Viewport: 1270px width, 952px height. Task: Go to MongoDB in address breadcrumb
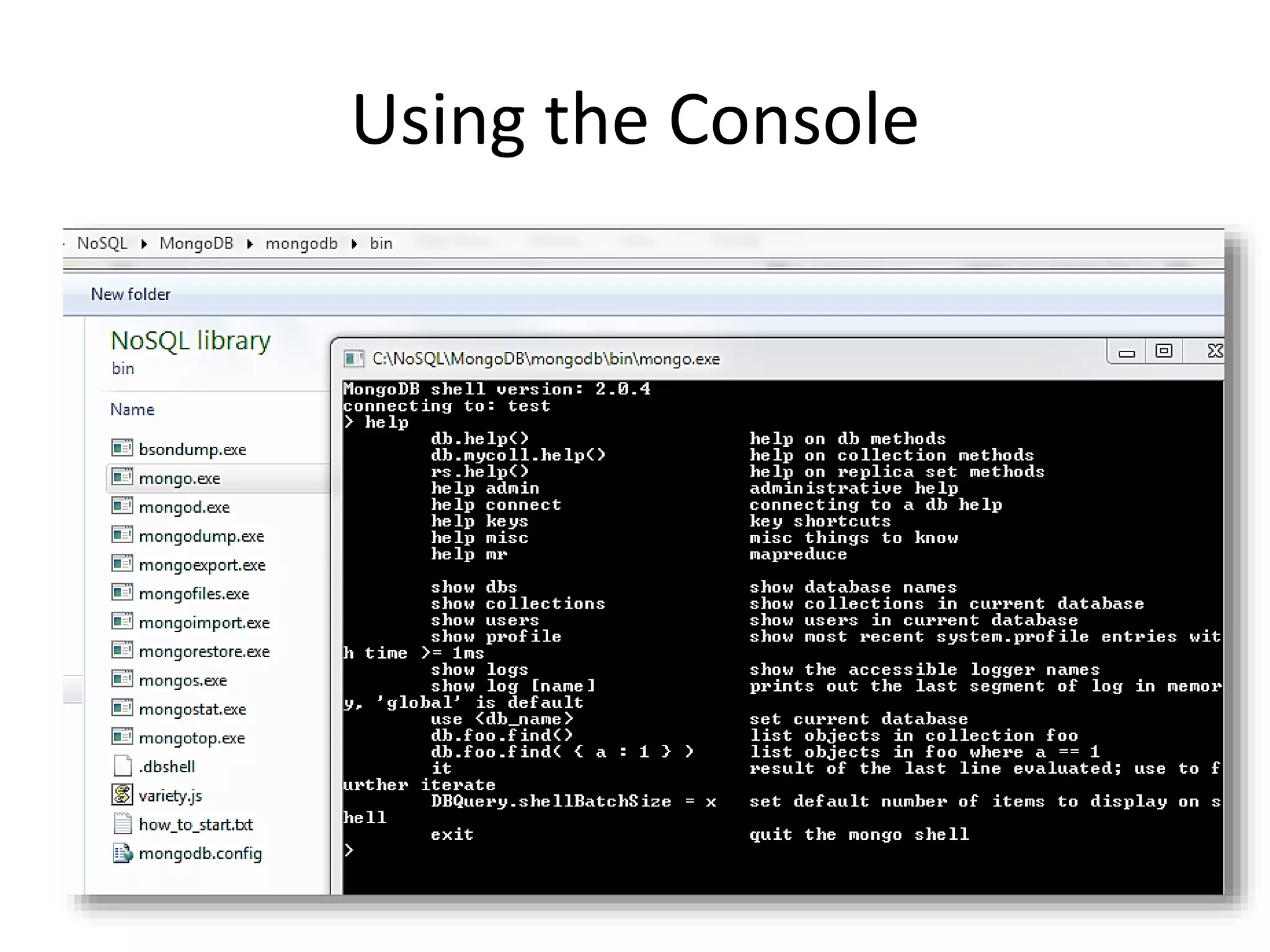tap(197, 243)
